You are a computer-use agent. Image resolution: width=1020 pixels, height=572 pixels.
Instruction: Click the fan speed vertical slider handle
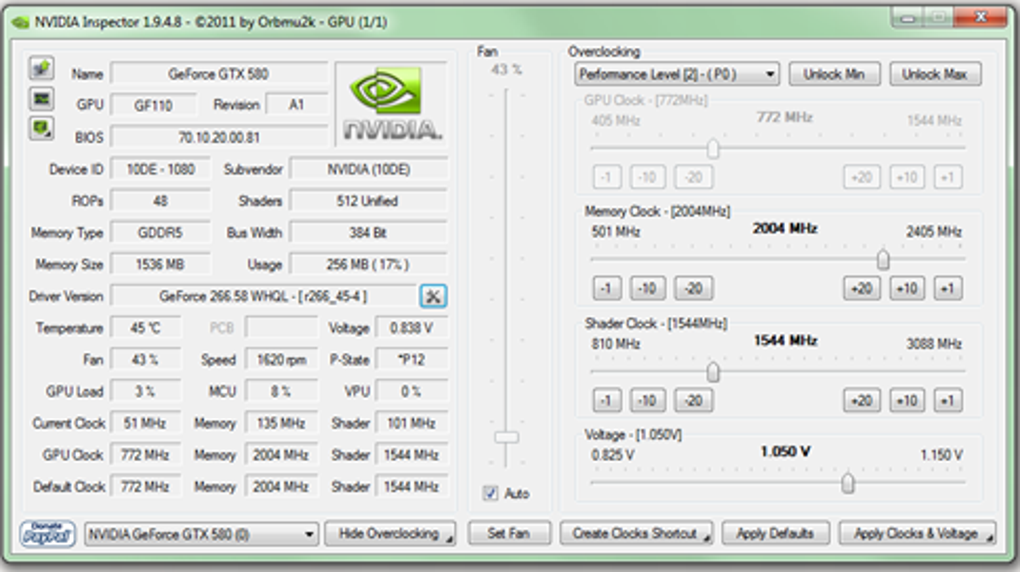click(x=506, y=437)
